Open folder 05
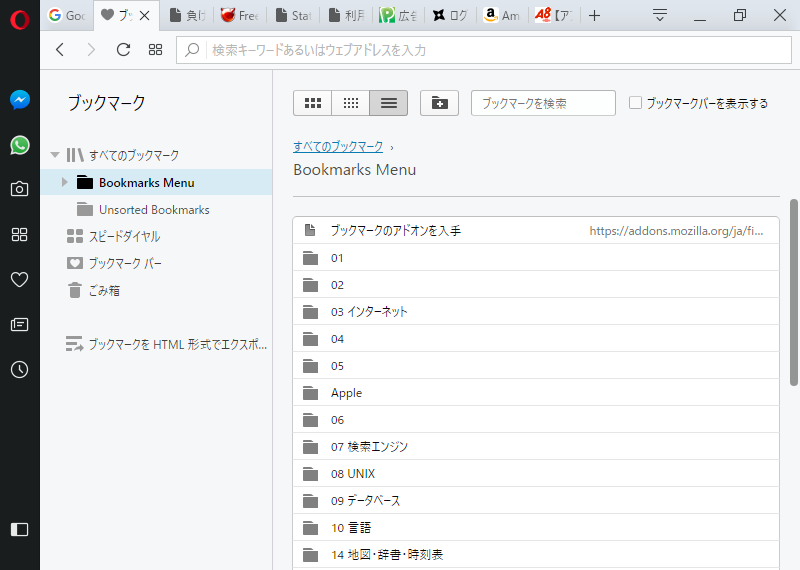Screen dimensions: 800x570 pyautogui.click(x=536, y=366)
